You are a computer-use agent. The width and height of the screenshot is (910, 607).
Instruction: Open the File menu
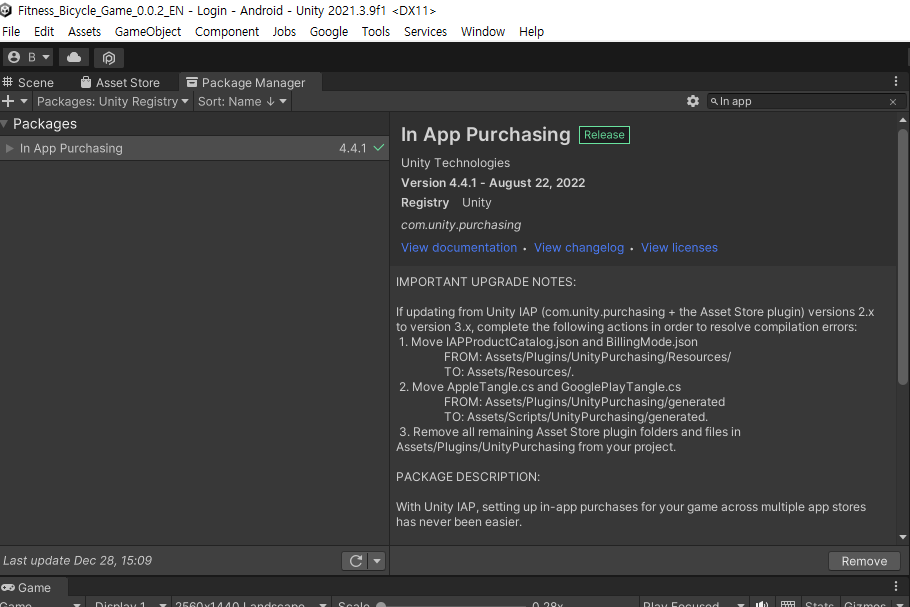click(11, 32)
